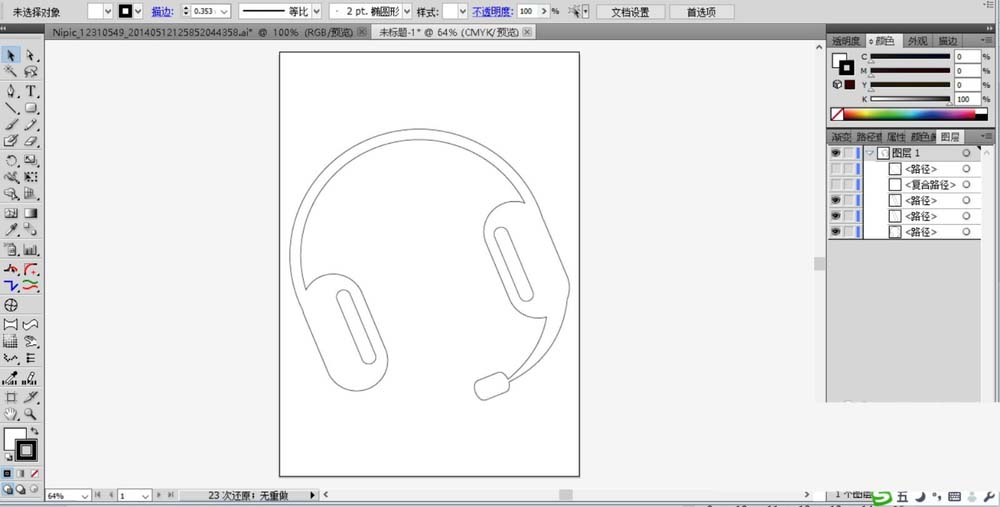Set paint mode to Color in toolbox

pyautogui.click(x=7, y=474)
